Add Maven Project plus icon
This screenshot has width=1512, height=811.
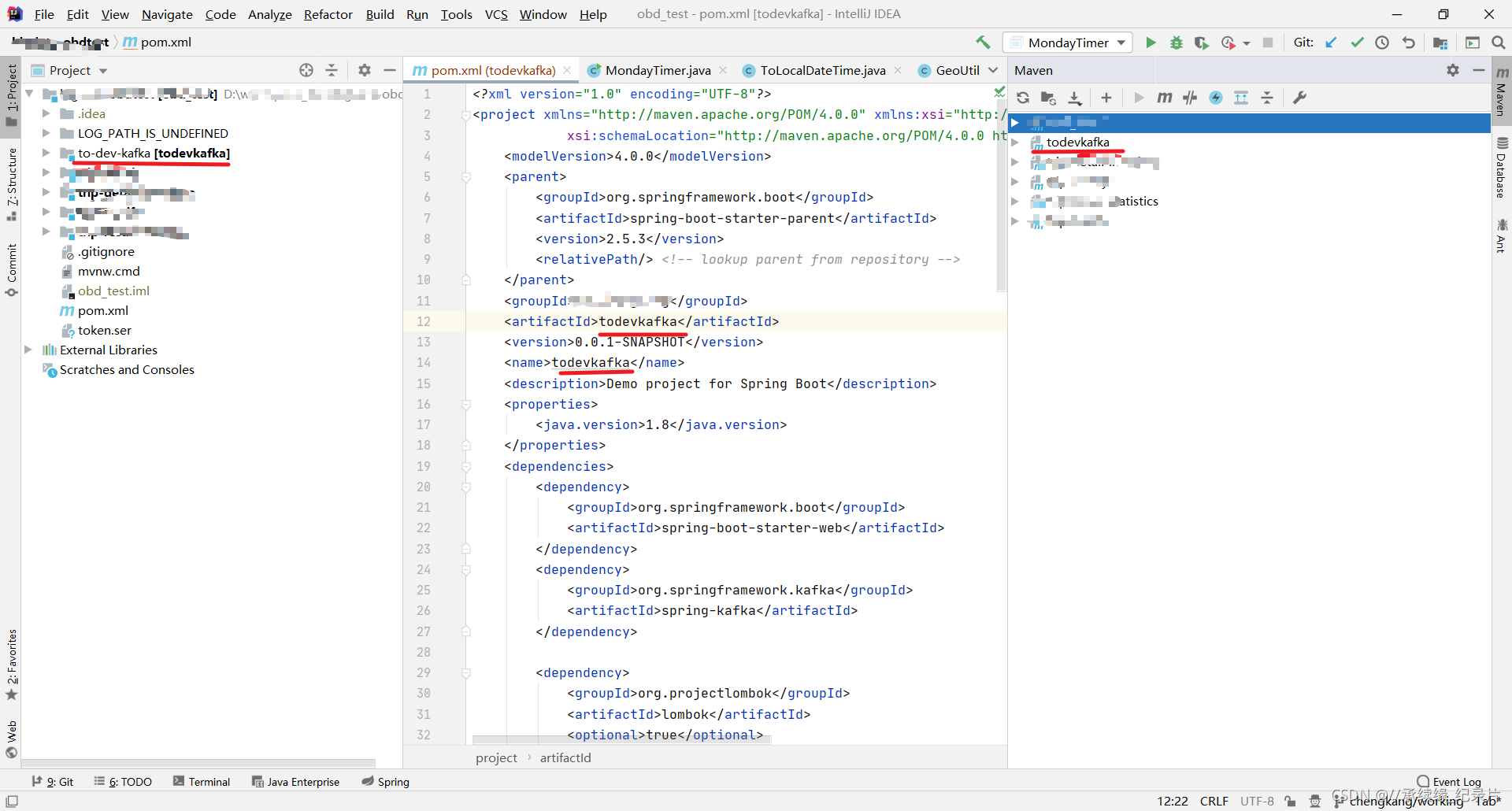pos(1106,98)
